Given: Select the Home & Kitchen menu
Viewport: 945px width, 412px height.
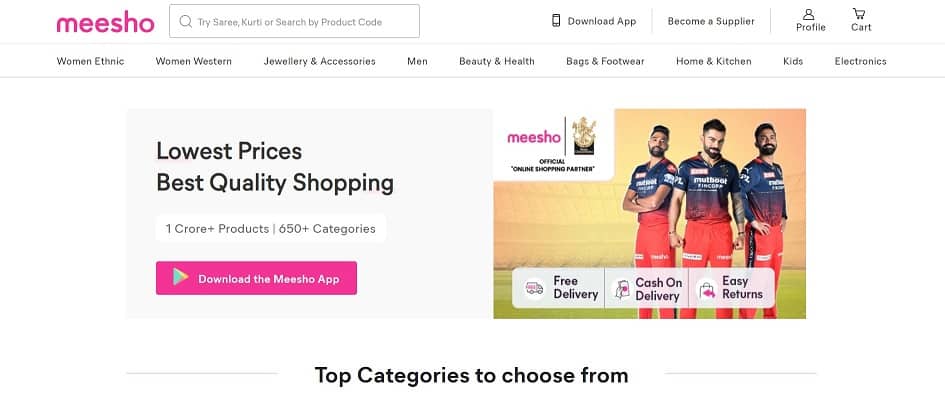Looking at the screenshot, I should click(713, 61).
